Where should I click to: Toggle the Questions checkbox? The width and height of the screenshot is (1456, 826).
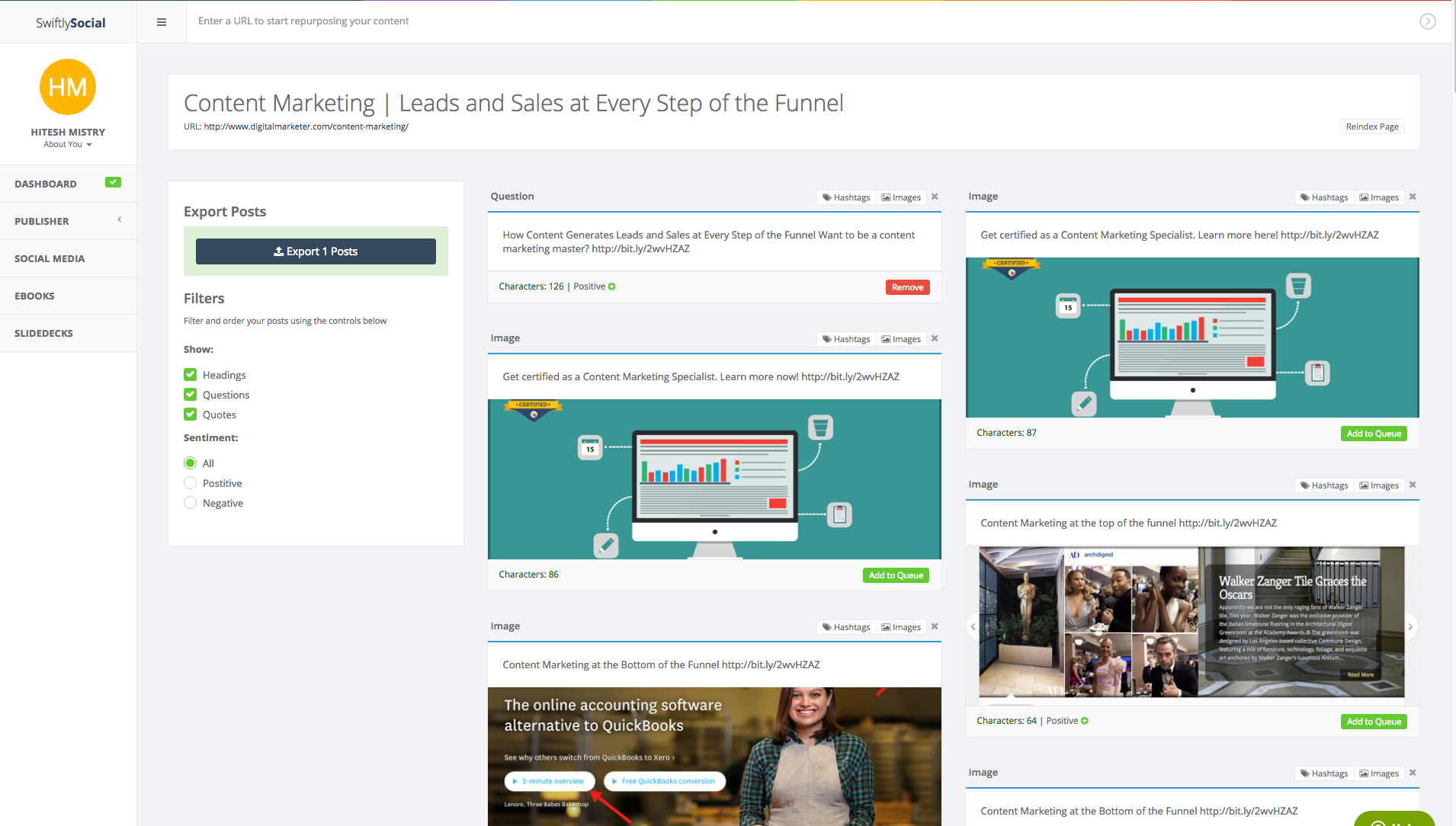pos(190,394)
